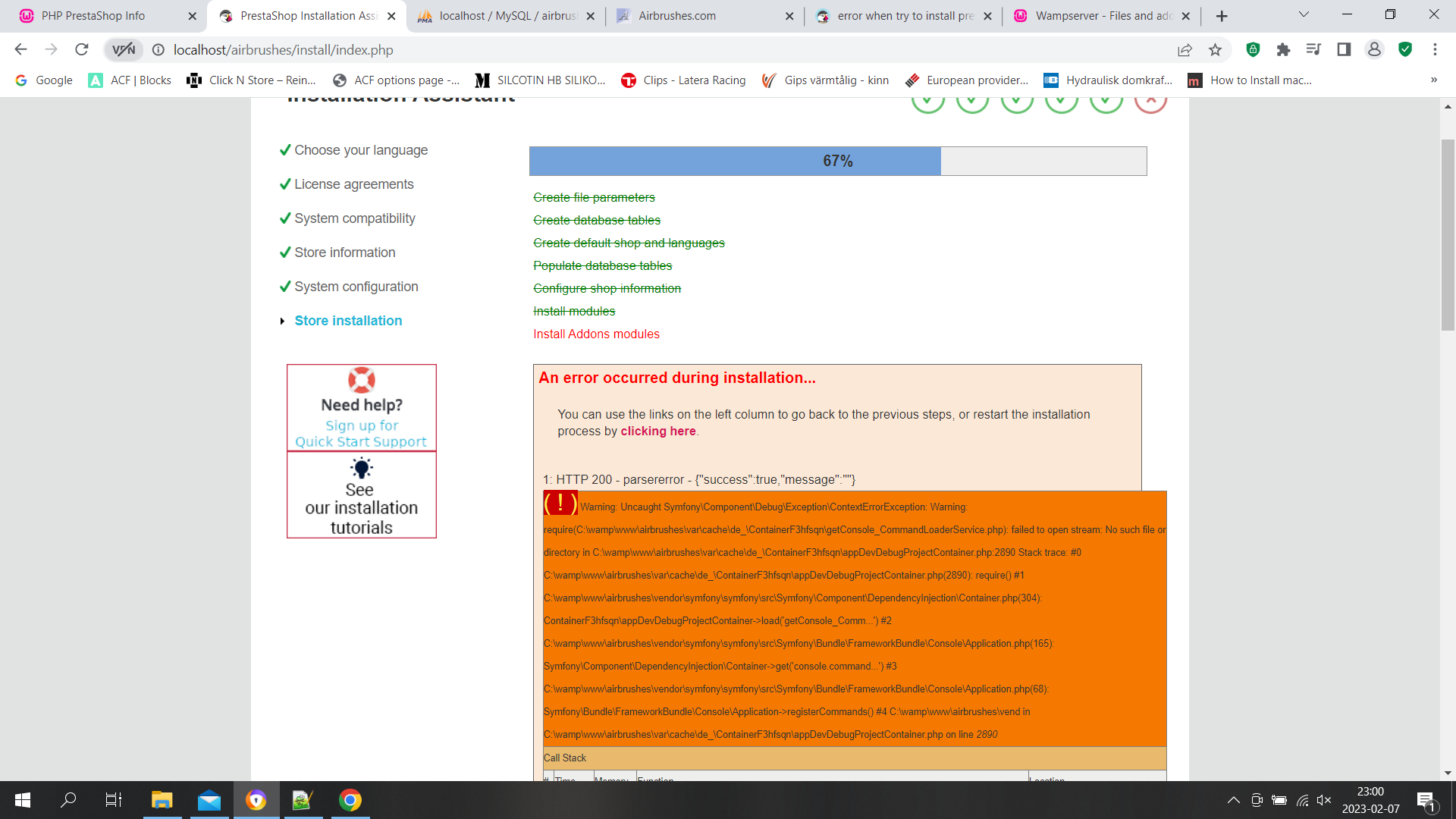Viewport: 1456px width, 819px height.
Task: Open Windows taskbar search
Action: click(68, 800)
